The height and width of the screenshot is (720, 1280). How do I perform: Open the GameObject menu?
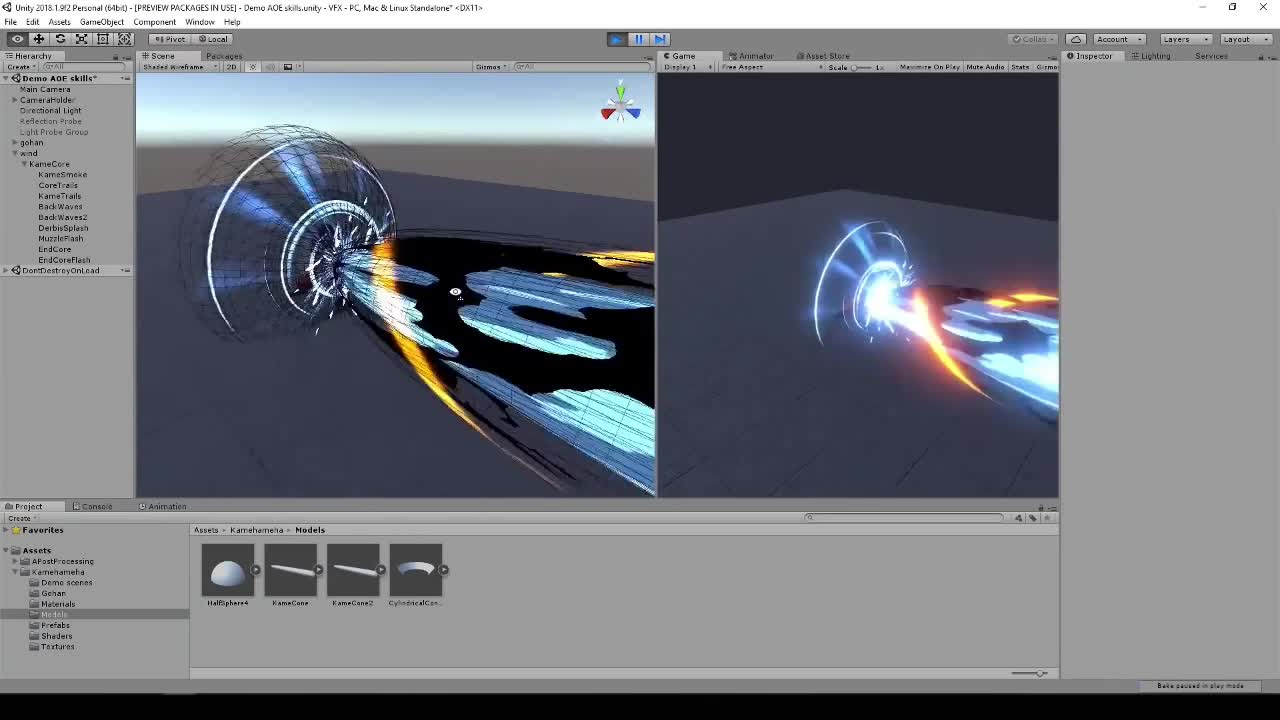click(102, 22)
